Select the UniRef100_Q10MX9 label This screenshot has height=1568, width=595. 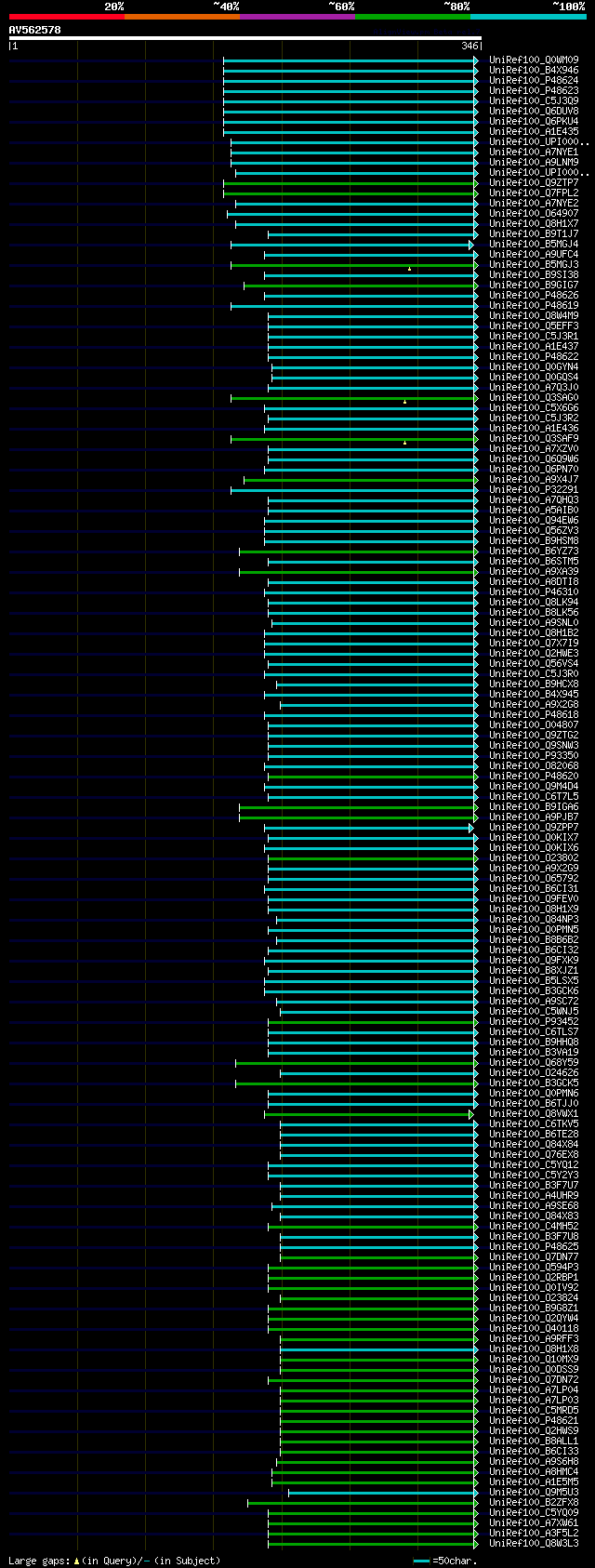534,1360
